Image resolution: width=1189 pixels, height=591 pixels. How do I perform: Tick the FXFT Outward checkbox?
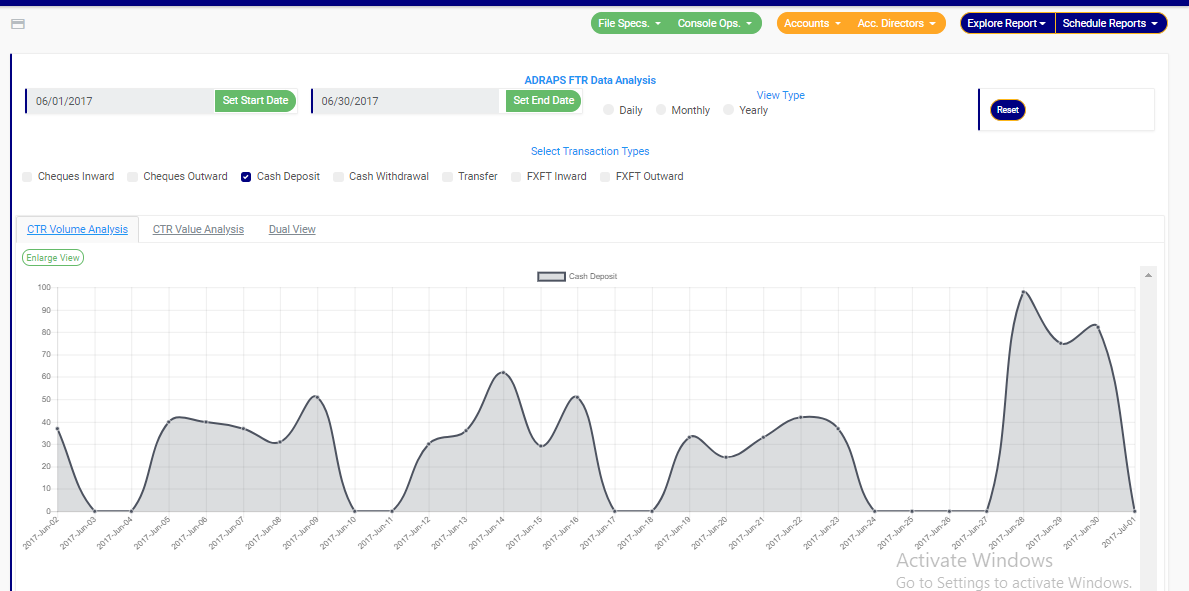tap(605, 177)
